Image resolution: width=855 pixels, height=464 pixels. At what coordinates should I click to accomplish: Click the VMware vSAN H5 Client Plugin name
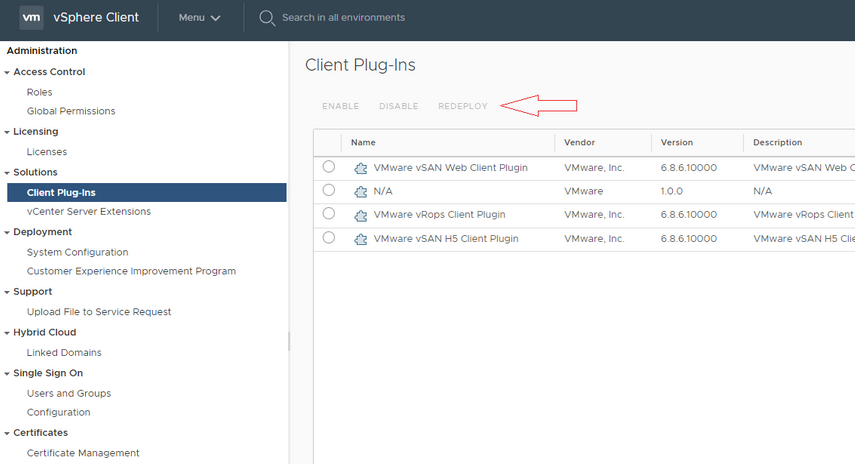(446, 239)
